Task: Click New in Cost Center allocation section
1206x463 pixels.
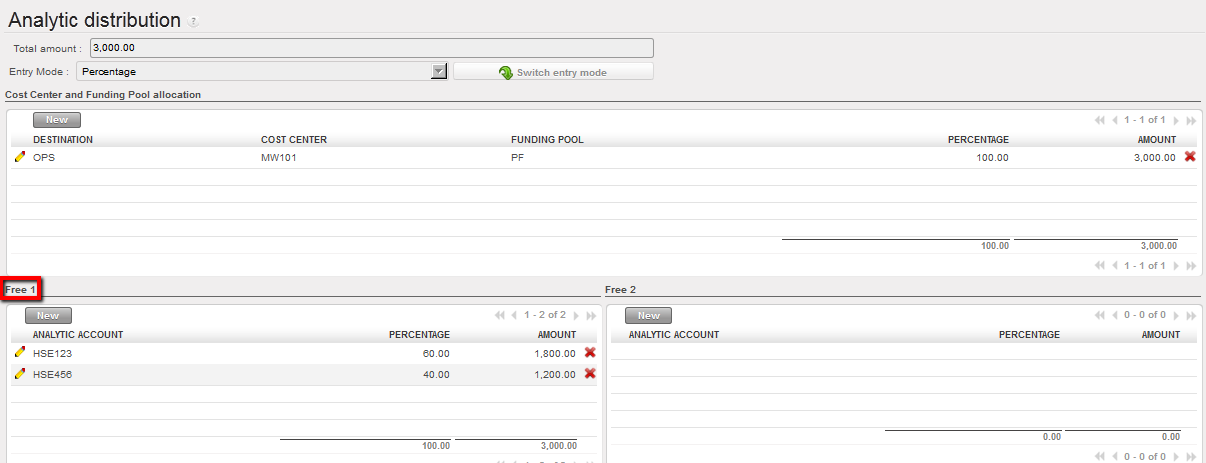Action: (x=48, y=120)
